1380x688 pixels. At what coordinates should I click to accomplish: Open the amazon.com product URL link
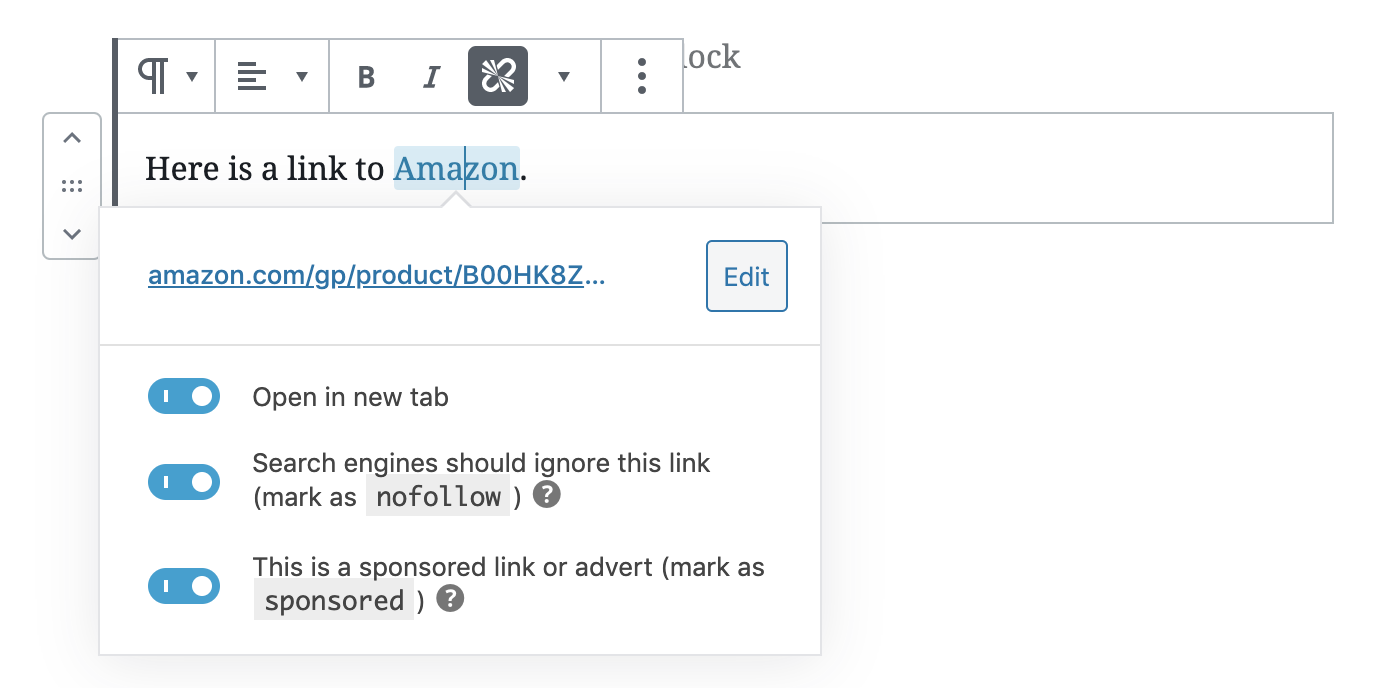(x=376, y=277)
